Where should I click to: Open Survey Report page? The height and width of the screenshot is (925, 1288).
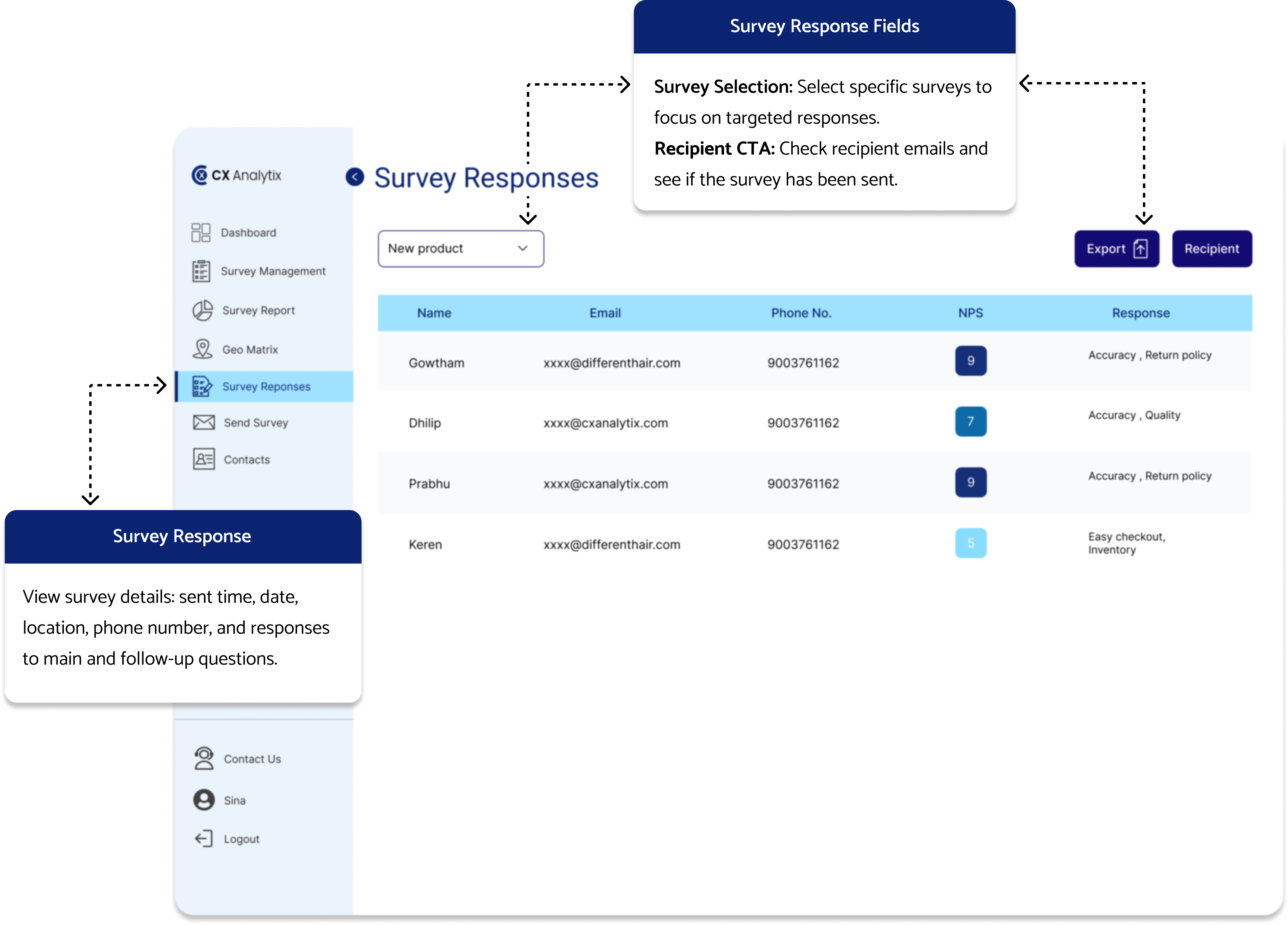258,311
